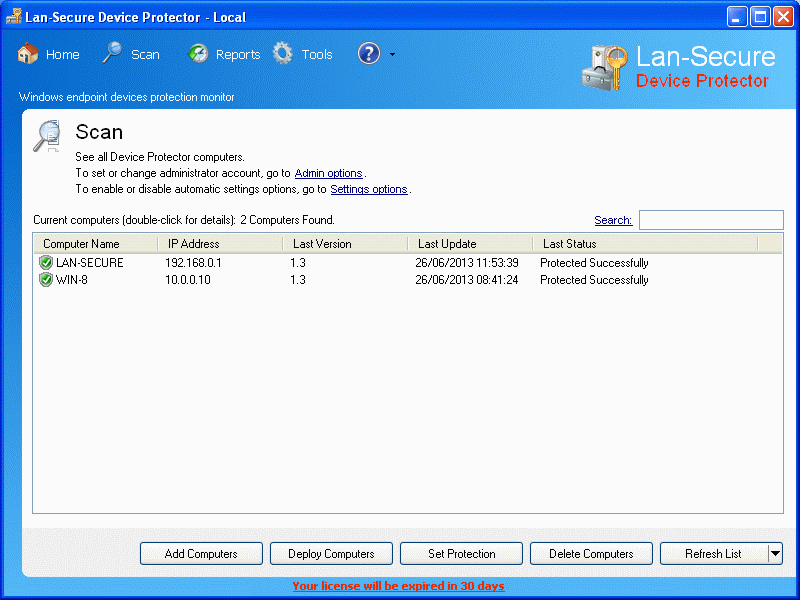Click IP address 10.0.0.10
Viewport: 800px width, 600px height.
click(x=188, y=280)
